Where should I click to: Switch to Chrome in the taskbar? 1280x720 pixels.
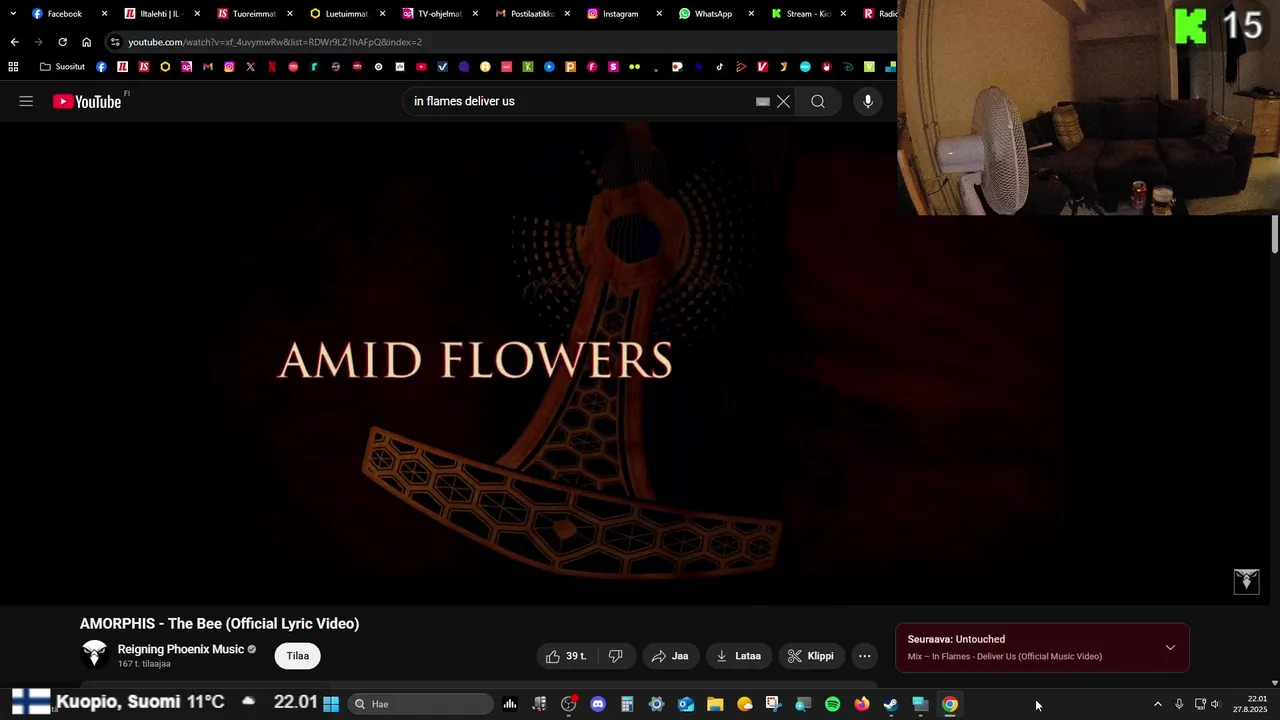click(950, 704)
